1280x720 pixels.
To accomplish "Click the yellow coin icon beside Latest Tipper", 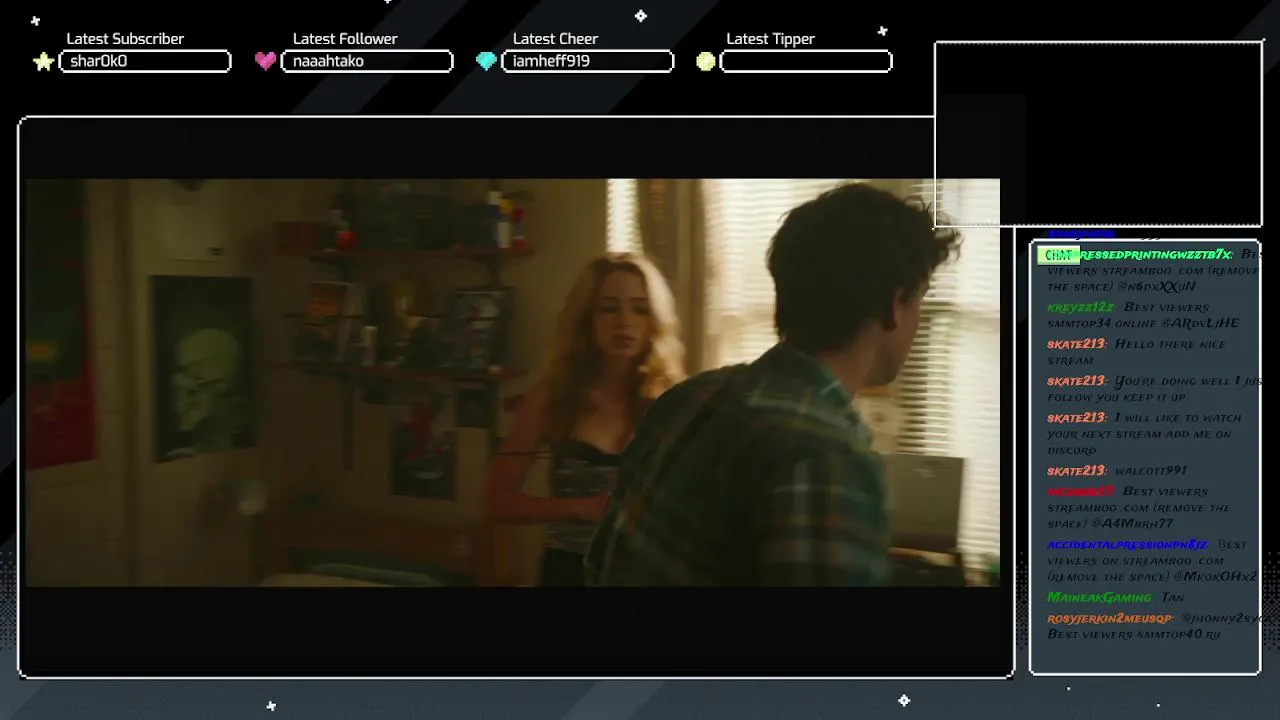I will (x=706, y=62).
